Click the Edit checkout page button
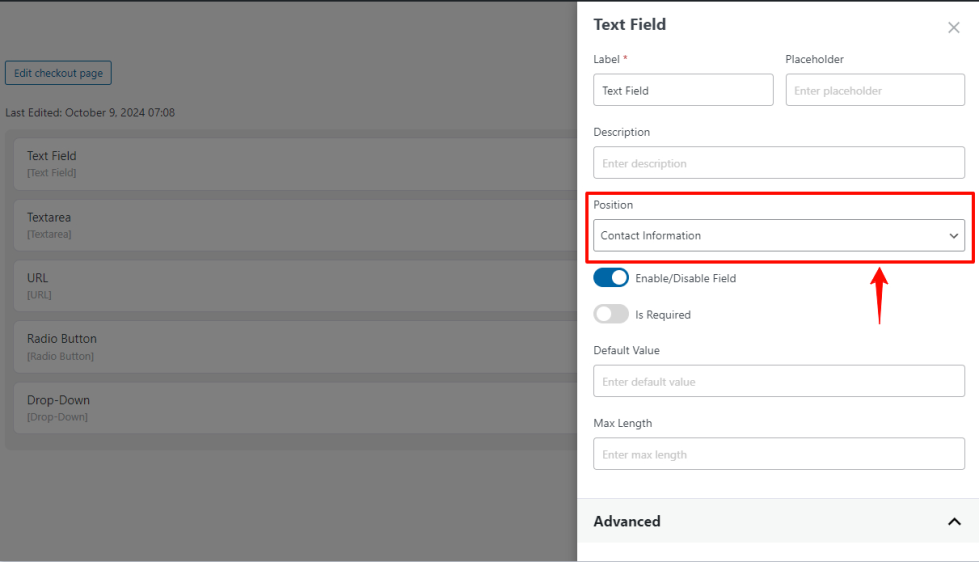Image resolution: width=979 pixels, height=562 pixels. 58,73
